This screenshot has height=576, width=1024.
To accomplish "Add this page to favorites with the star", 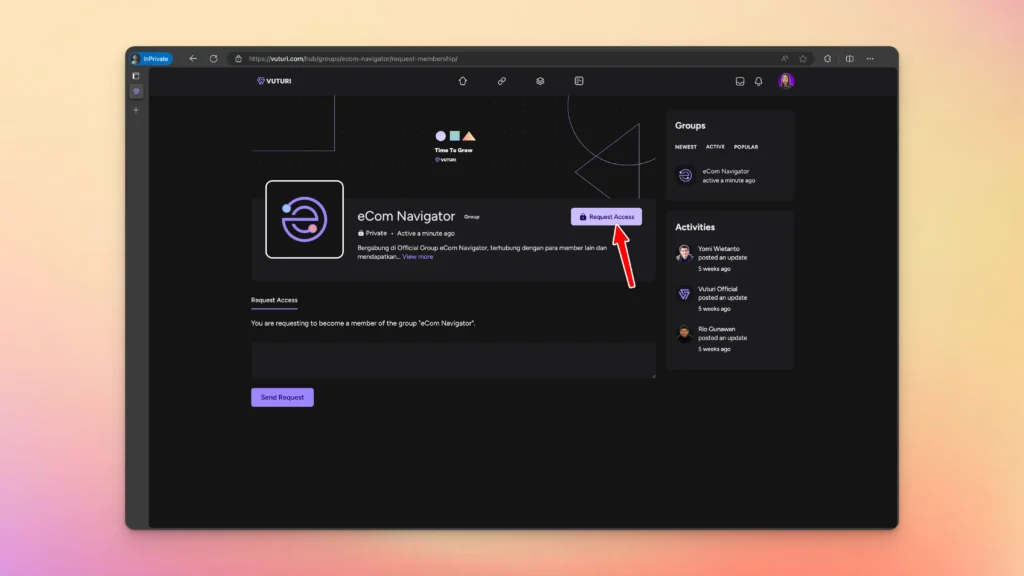I will click(803, 59).
